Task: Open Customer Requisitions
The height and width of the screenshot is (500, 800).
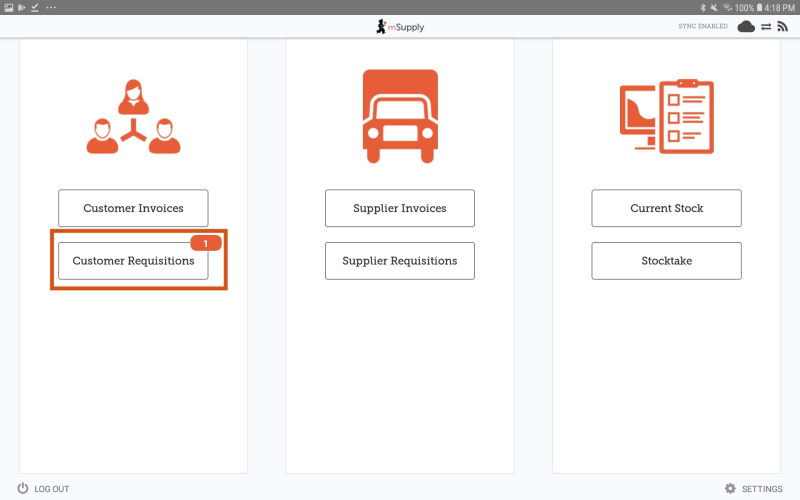Action: [x=133, y=261]
